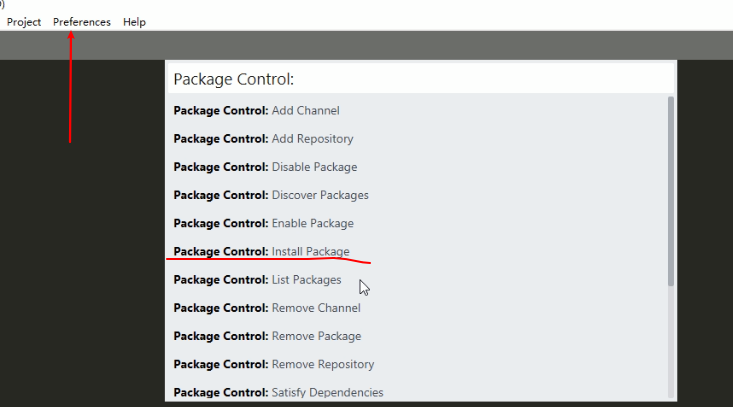Click the dark editor area left of the palette

80,250
